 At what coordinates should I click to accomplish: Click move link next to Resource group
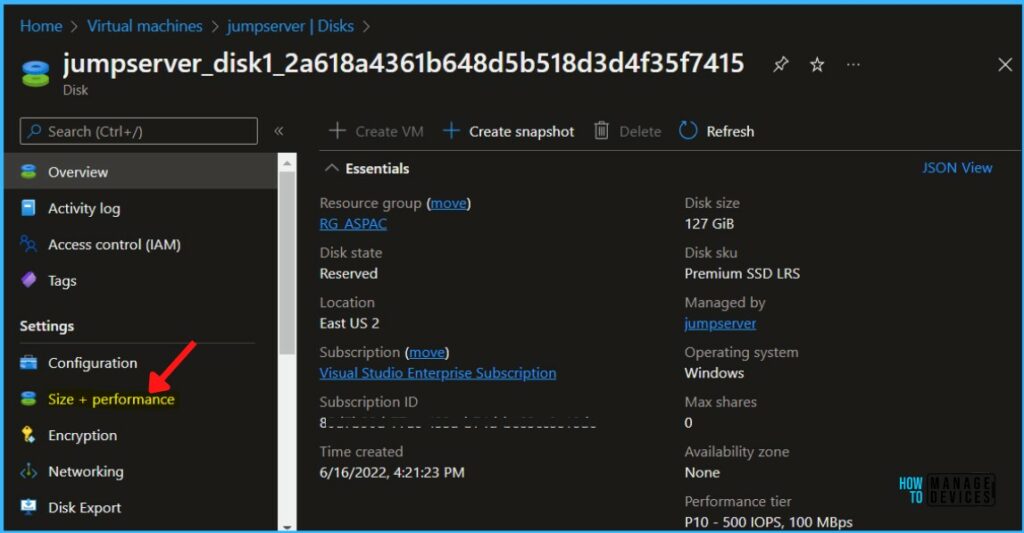[449, 203]
